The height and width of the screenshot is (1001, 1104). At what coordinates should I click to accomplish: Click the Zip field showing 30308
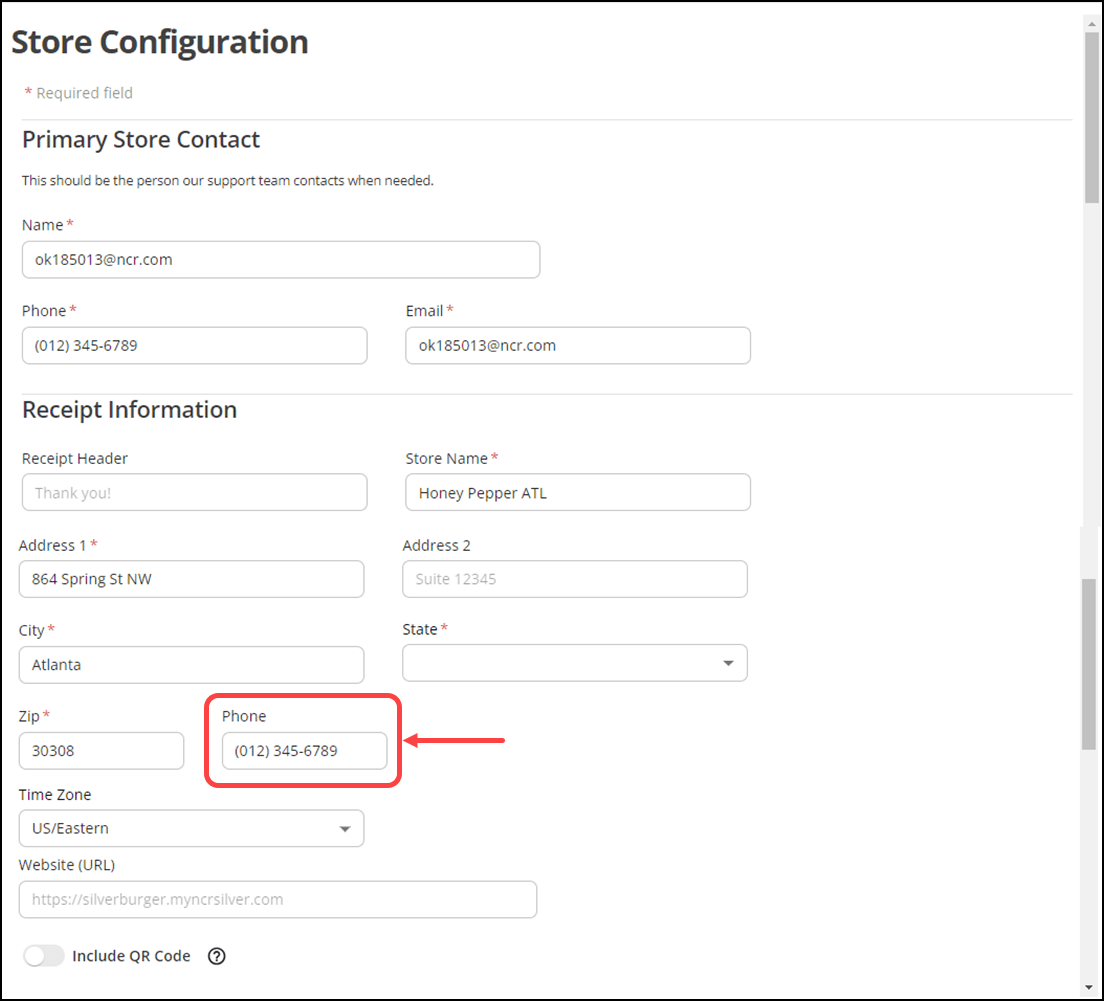point(101,751)
